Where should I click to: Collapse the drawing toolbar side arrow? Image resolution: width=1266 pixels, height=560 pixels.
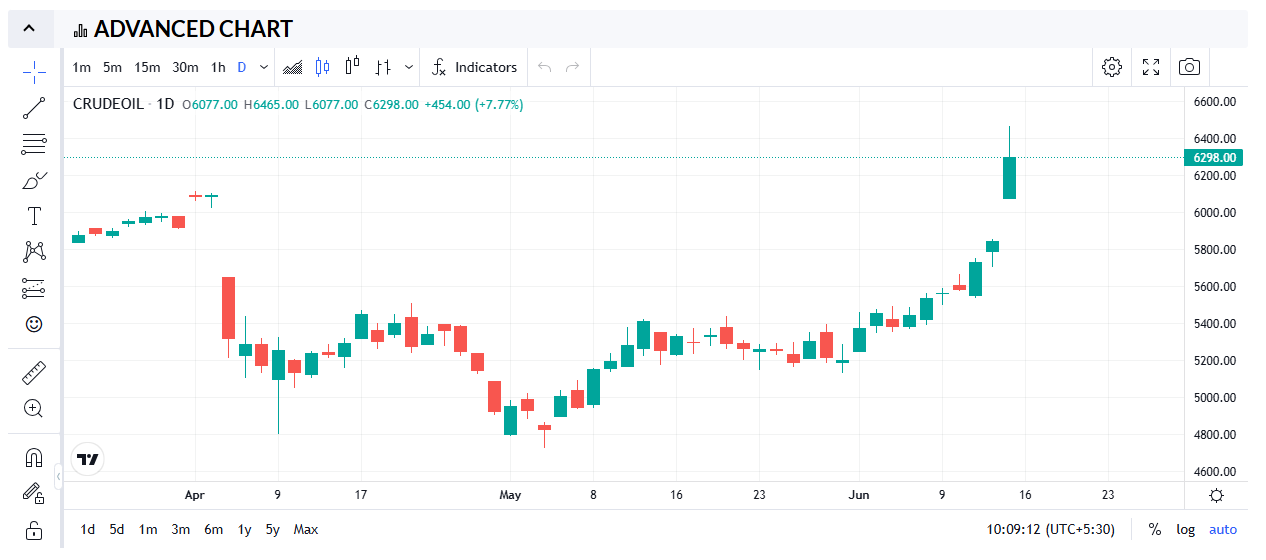click(x=58, y=477)
